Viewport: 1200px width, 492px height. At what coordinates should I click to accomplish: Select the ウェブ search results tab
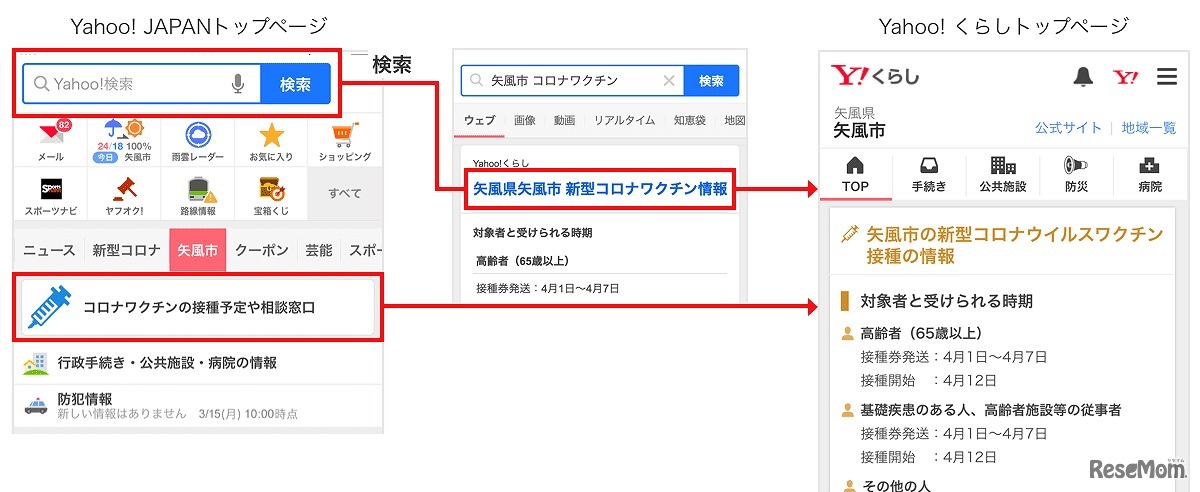click(x=479, y=120)
